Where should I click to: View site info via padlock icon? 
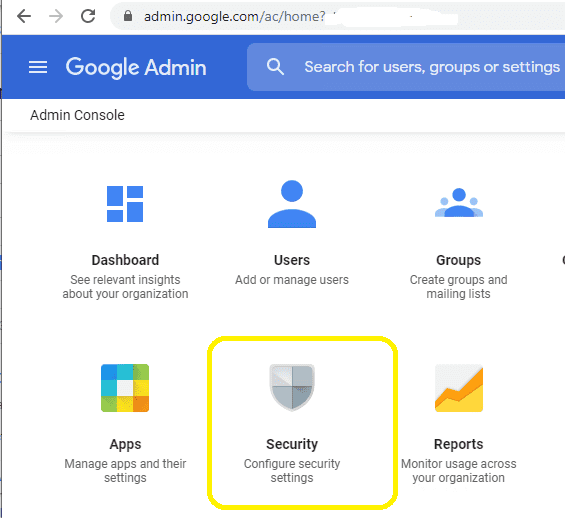click(x=128, y=16)
